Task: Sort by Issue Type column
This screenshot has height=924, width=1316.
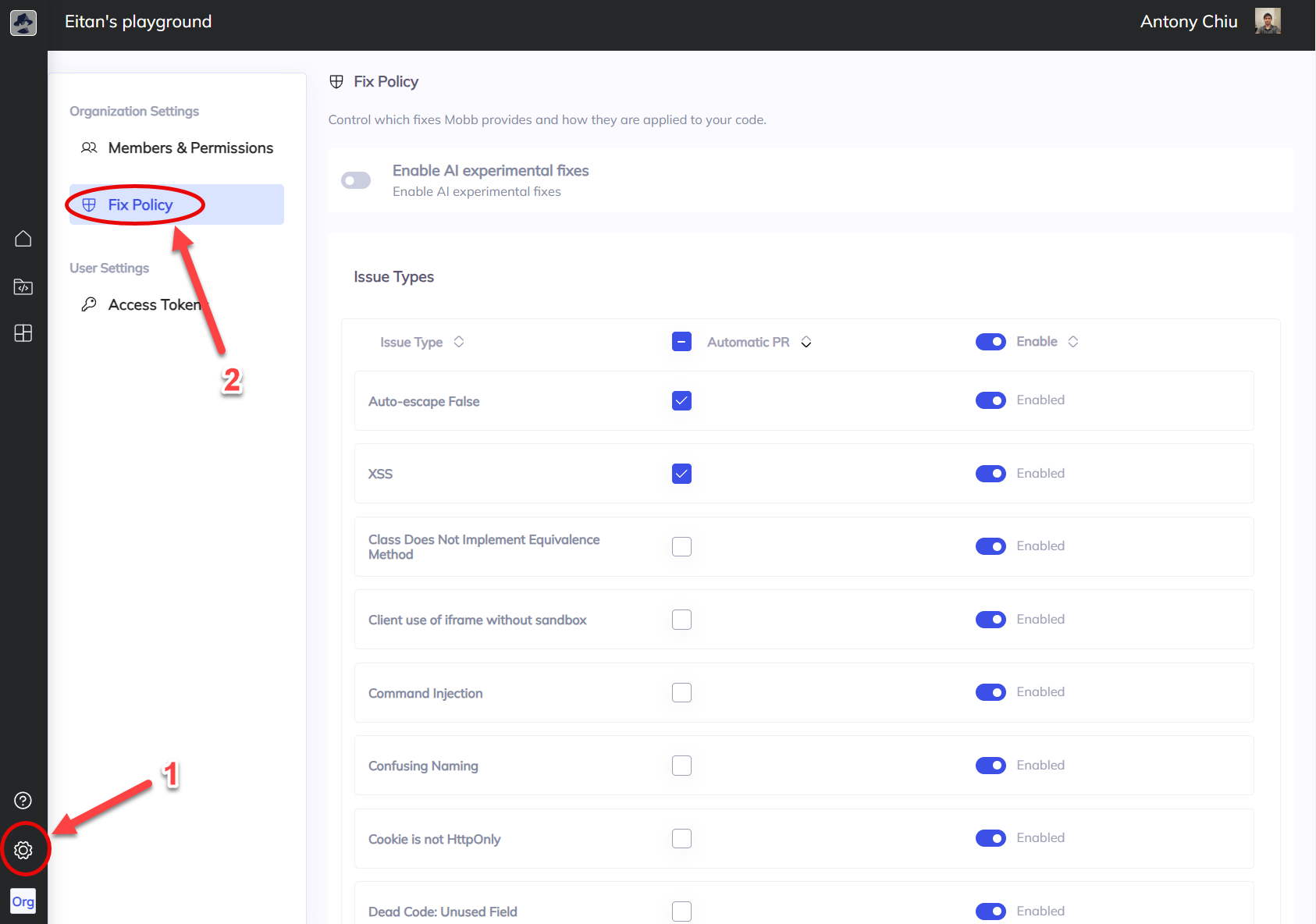Action: coord(459,342)
